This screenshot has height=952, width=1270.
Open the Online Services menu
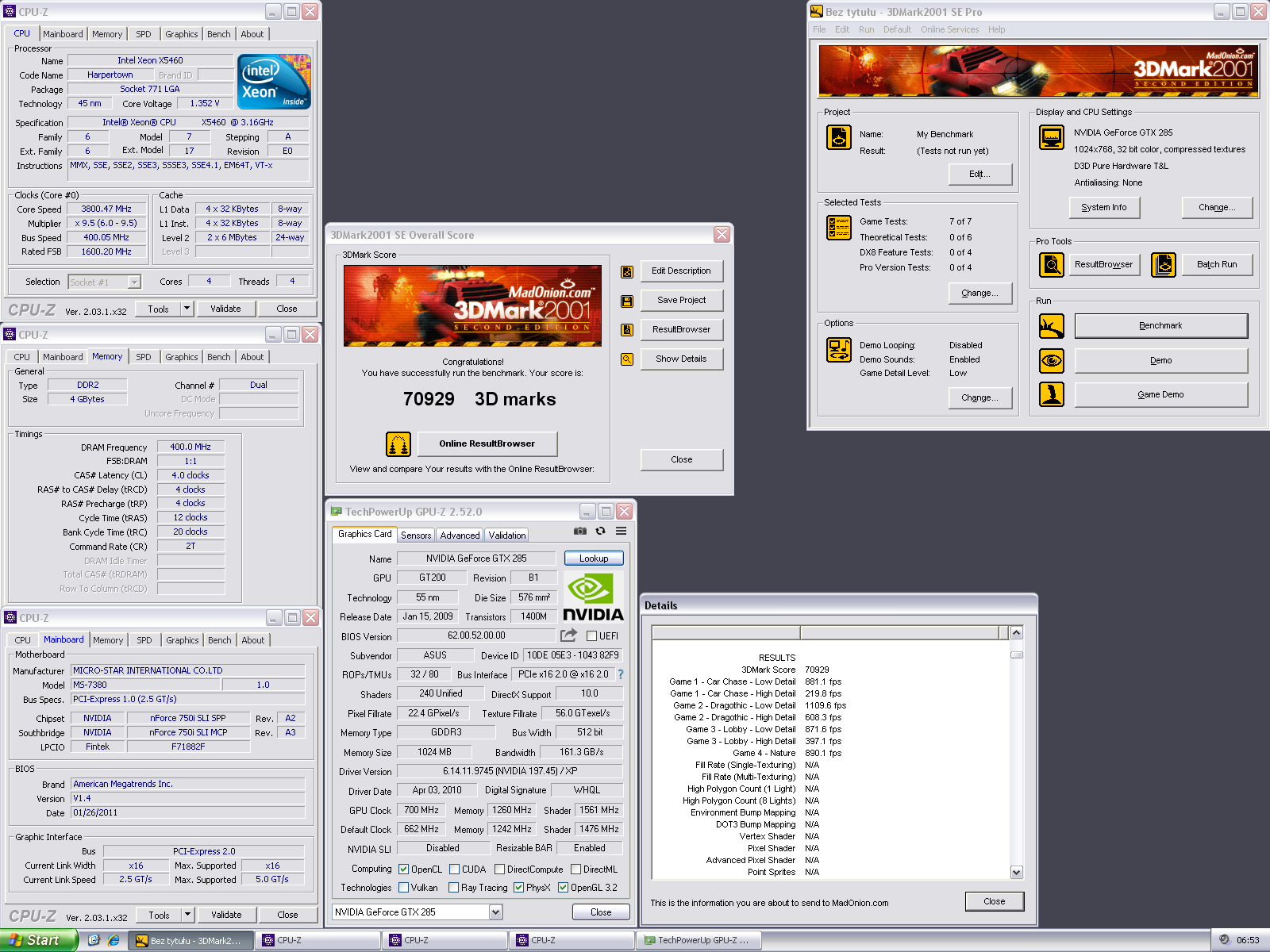[949, 29]
